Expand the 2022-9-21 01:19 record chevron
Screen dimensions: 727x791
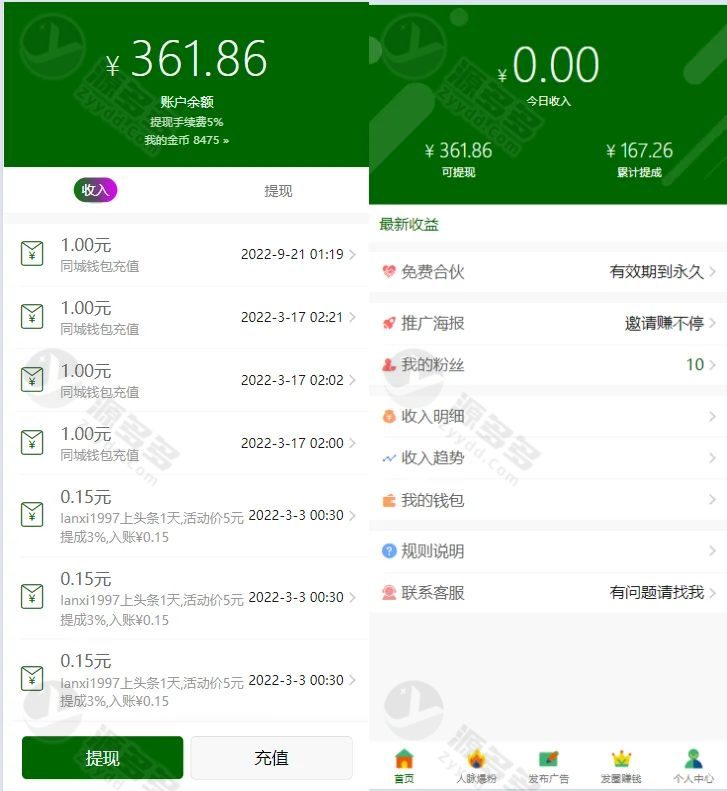click(352, 254)
